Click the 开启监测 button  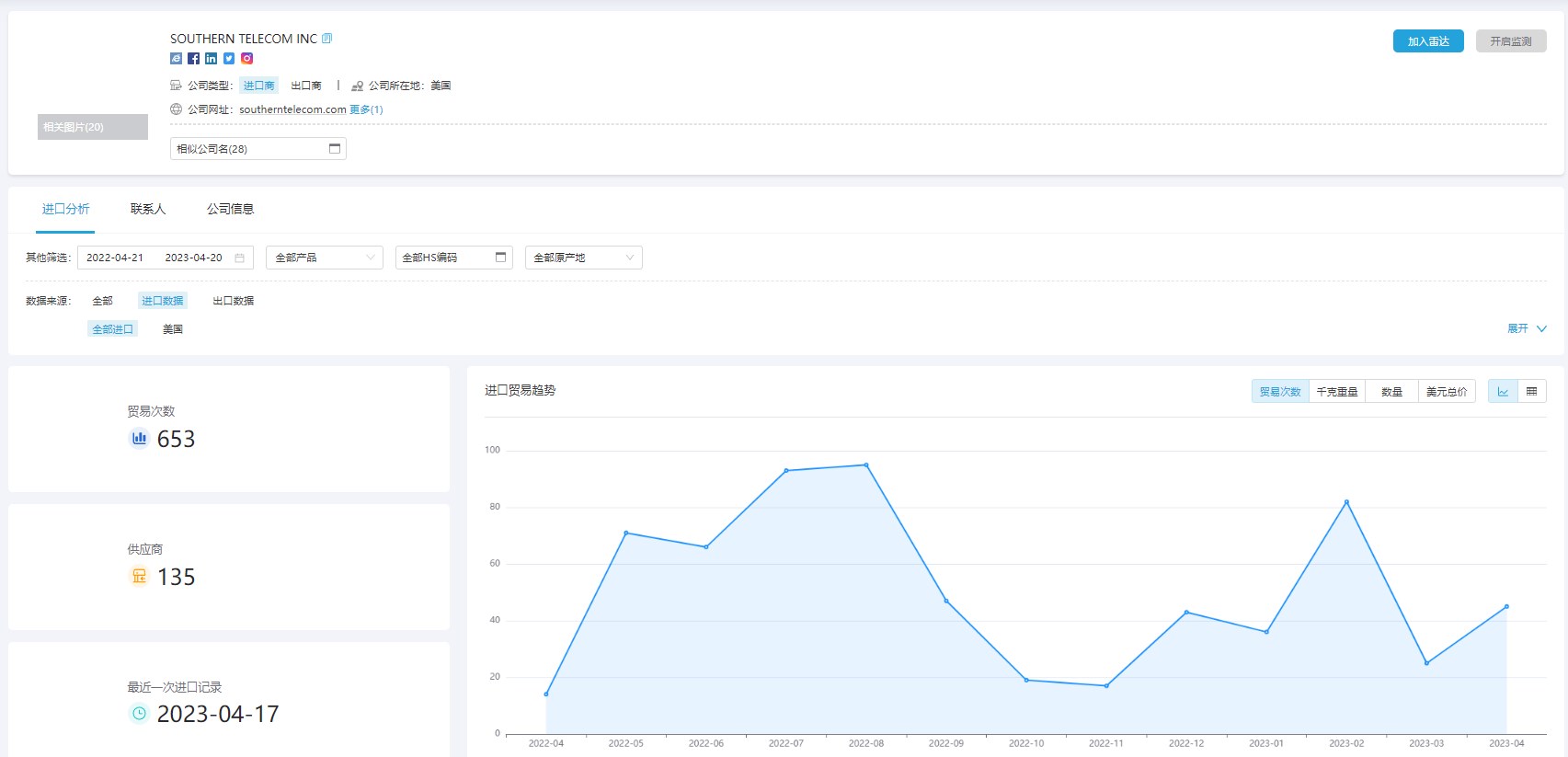(x=1511, y=41)
